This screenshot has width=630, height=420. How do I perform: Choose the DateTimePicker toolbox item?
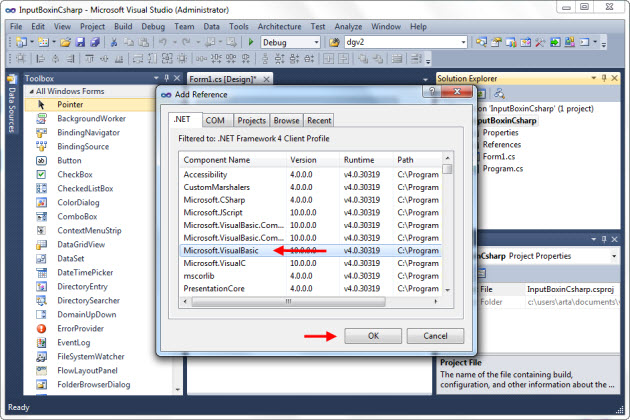pos(85,271)
